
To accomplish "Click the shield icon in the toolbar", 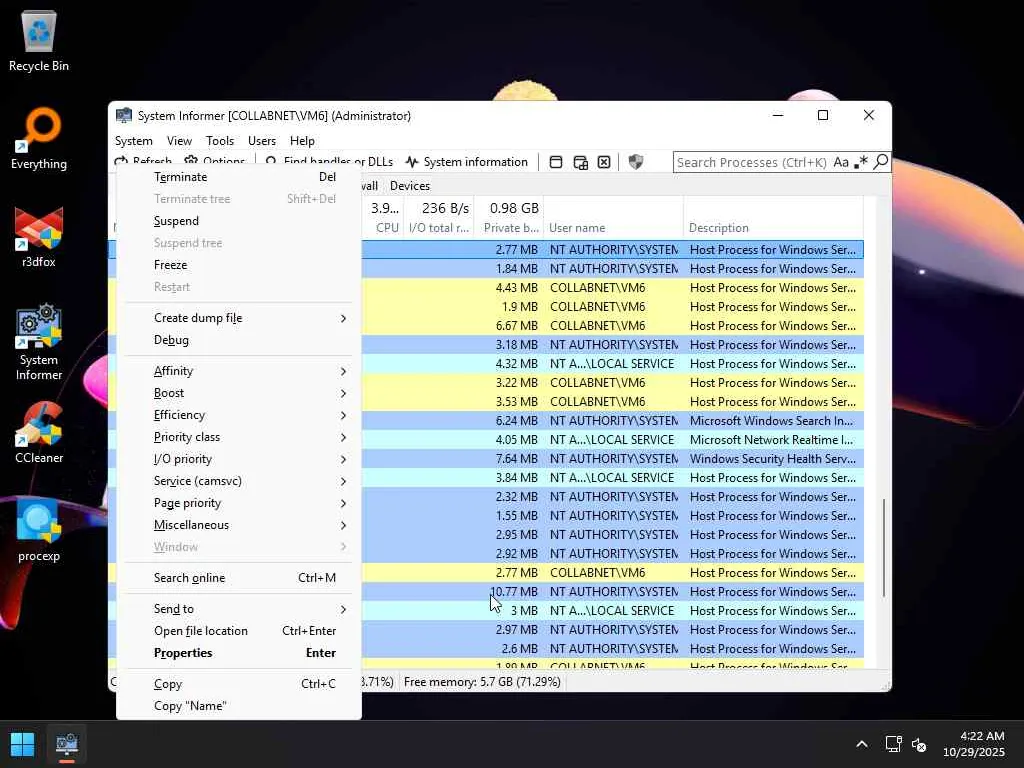I will (635, 162).
